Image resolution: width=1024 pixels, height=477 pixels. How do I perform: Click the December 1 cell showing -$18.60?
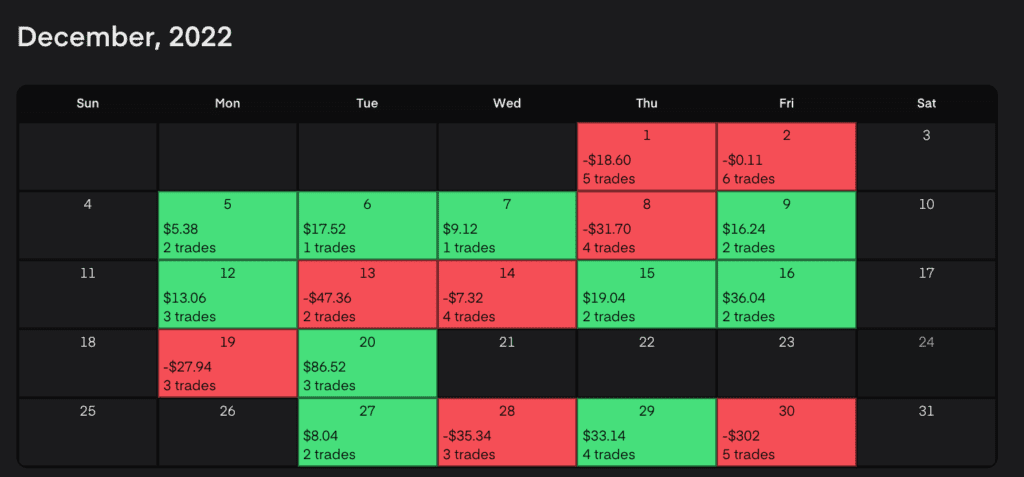point(647,157)
